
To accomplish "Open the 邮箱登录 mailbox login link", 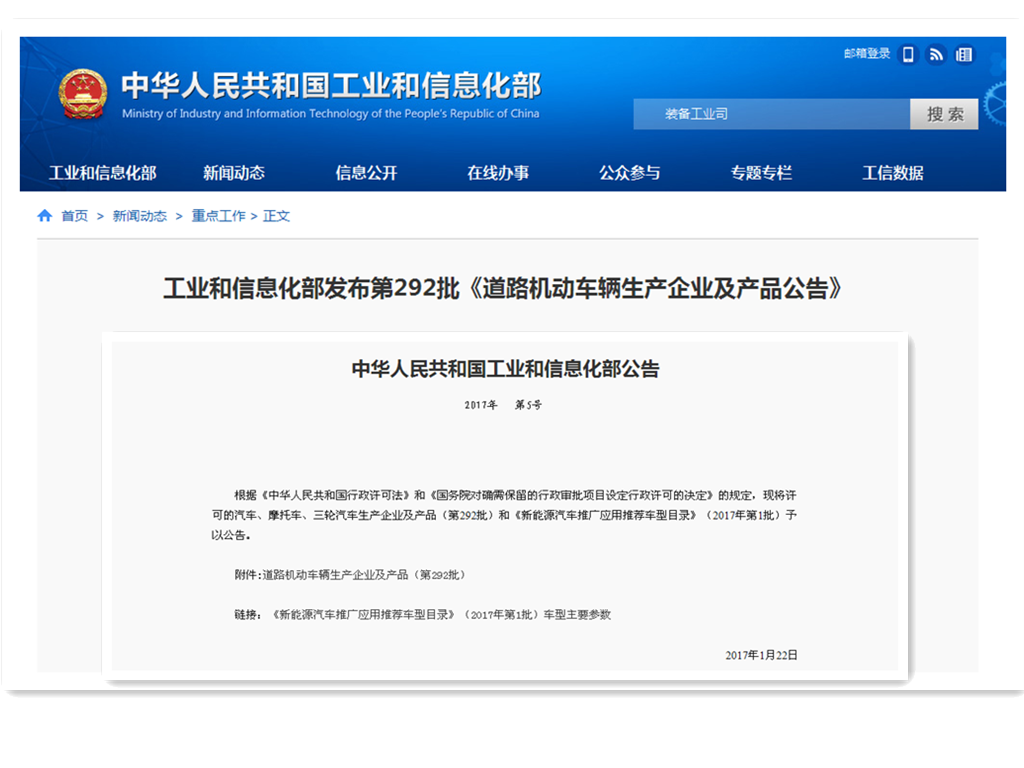I will 867,54.
